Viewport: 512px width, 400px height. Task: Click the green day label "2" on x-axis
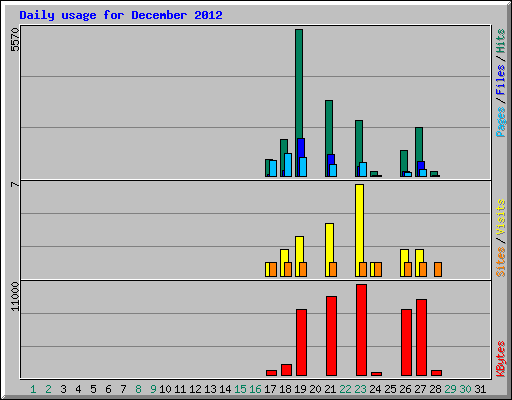[48, 389]
